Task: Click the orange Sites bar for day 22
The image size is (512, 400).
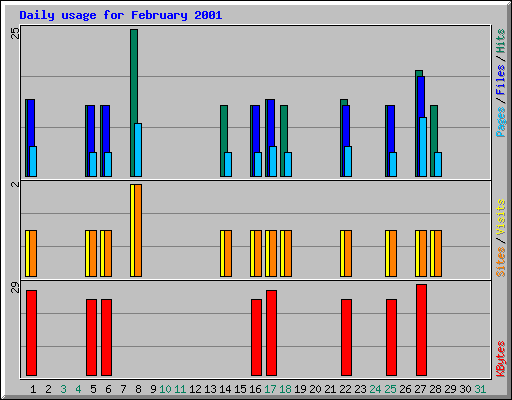Action: coord(348,253)
